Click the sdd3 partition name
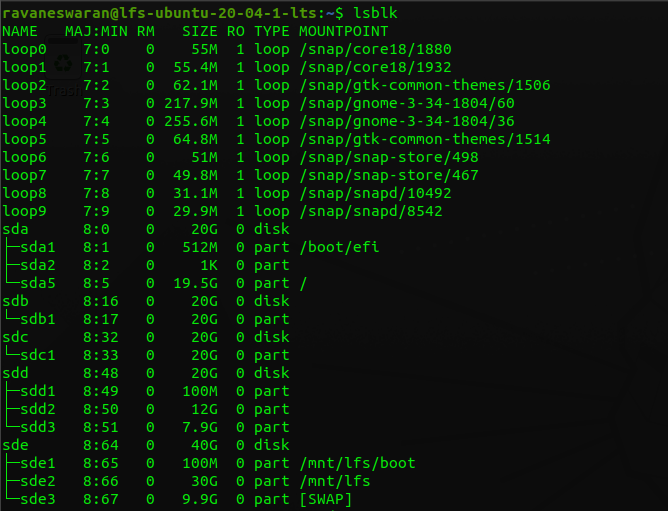This screenshot has width=668, height=511. (38, 427)
